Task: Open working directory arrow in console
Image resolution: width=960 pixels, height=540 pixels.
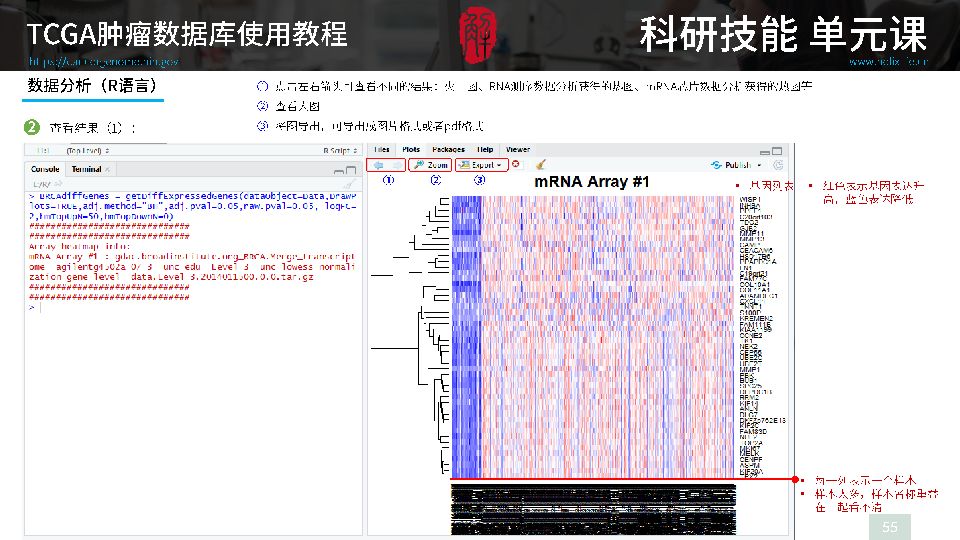Action: click(x=59, y=184)
